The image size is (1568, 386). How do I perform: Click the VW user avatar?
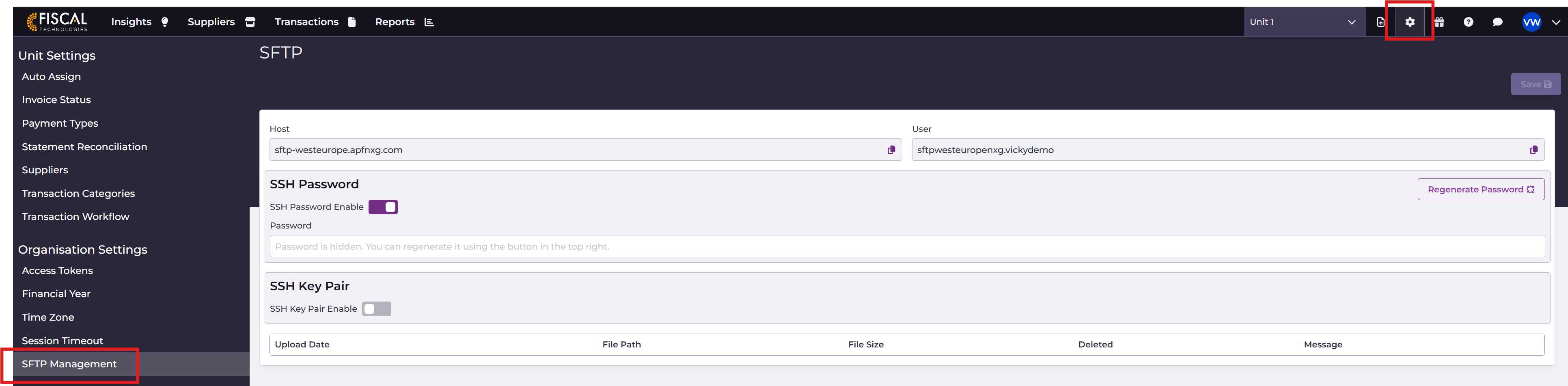click(1531, 22)
